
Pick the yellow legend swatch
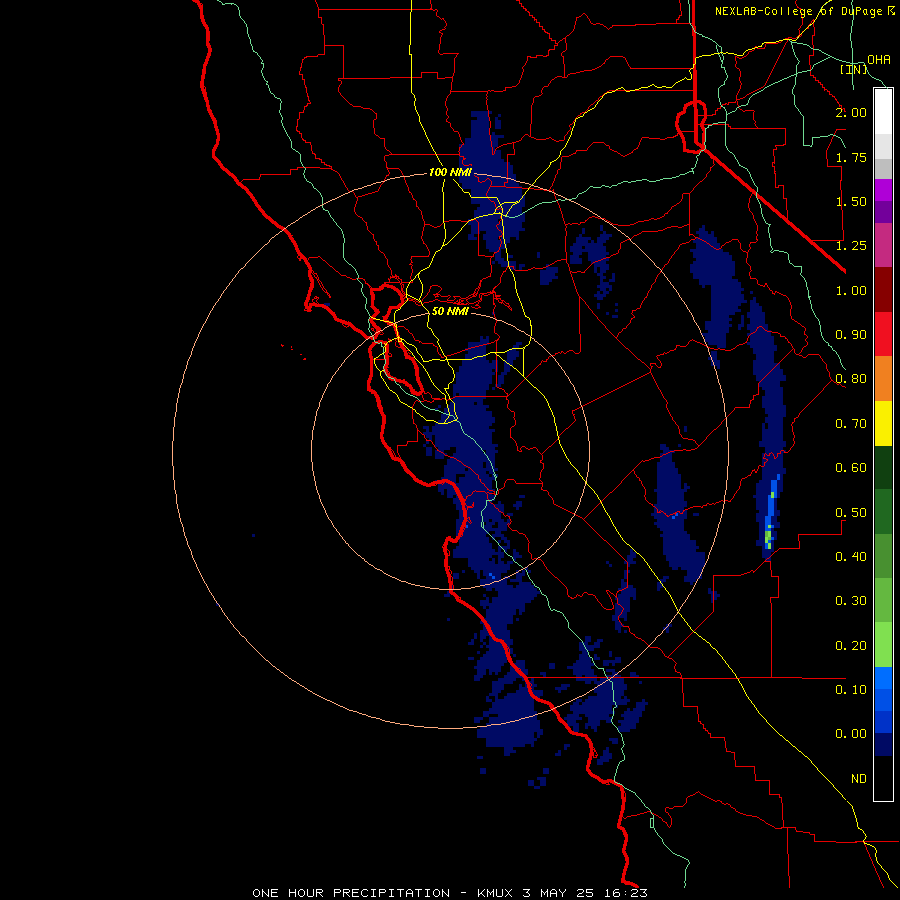click(x=883, y=424)
